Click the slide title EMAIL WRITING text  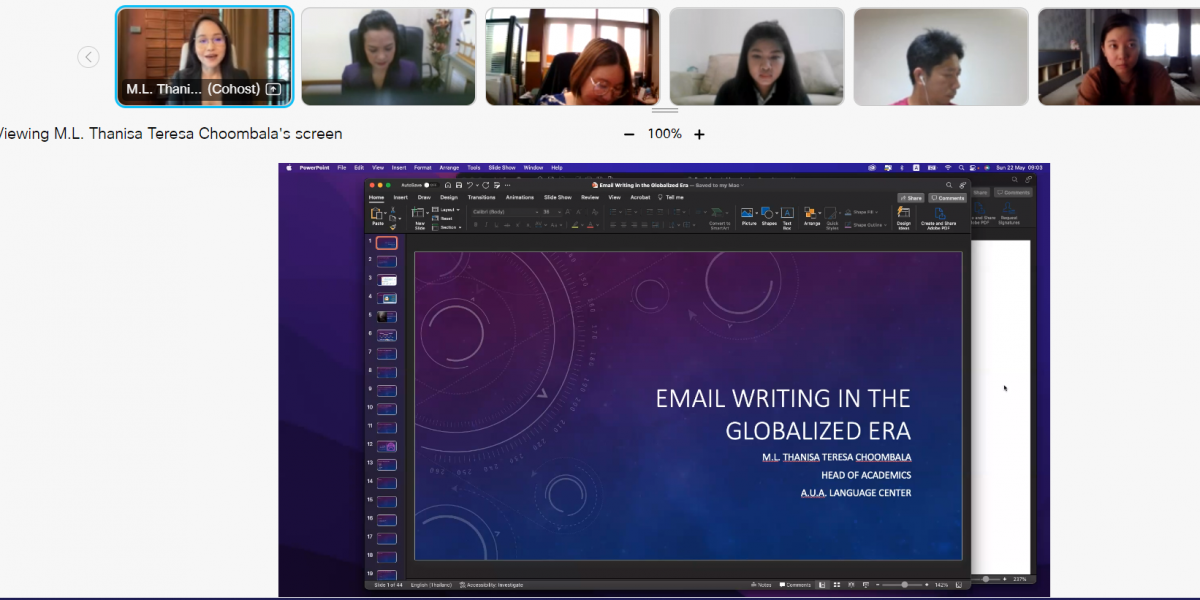[x=783, y=414]
